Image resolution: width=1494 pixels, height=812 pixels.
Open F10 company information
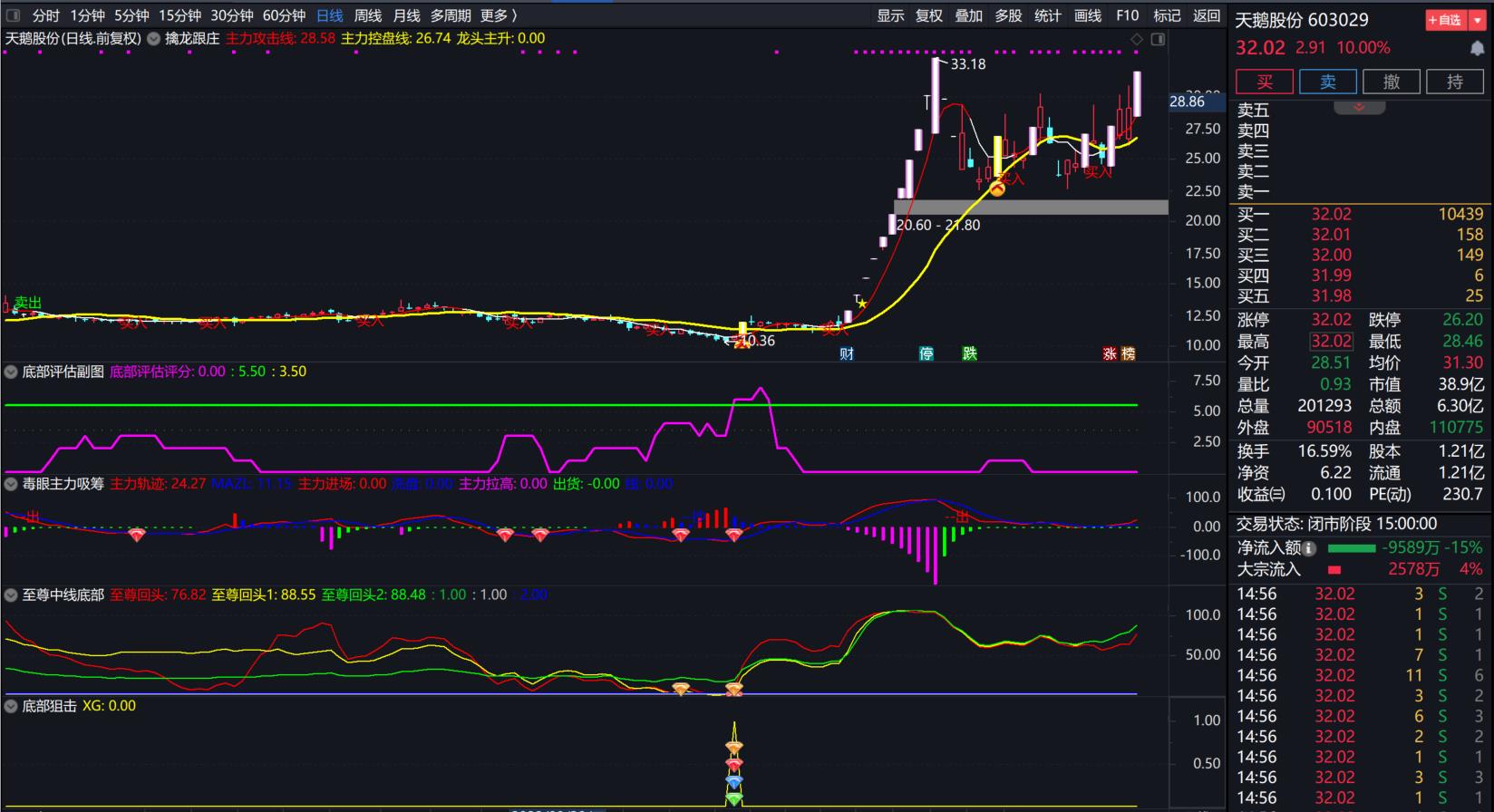coord(1128,15)
